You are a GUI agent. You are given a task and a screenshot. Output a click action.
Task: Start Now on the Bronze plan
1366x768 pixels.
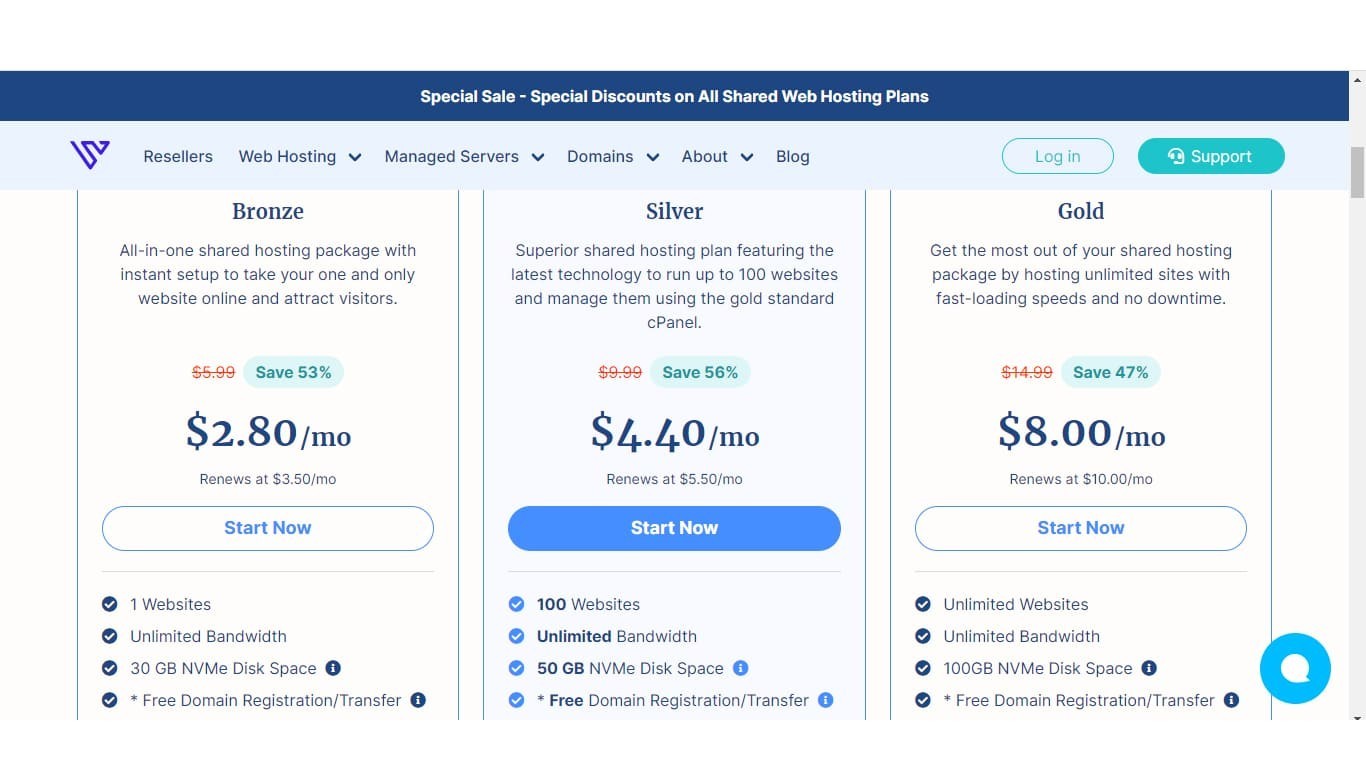pyautogui.click(x=268, y=528)
